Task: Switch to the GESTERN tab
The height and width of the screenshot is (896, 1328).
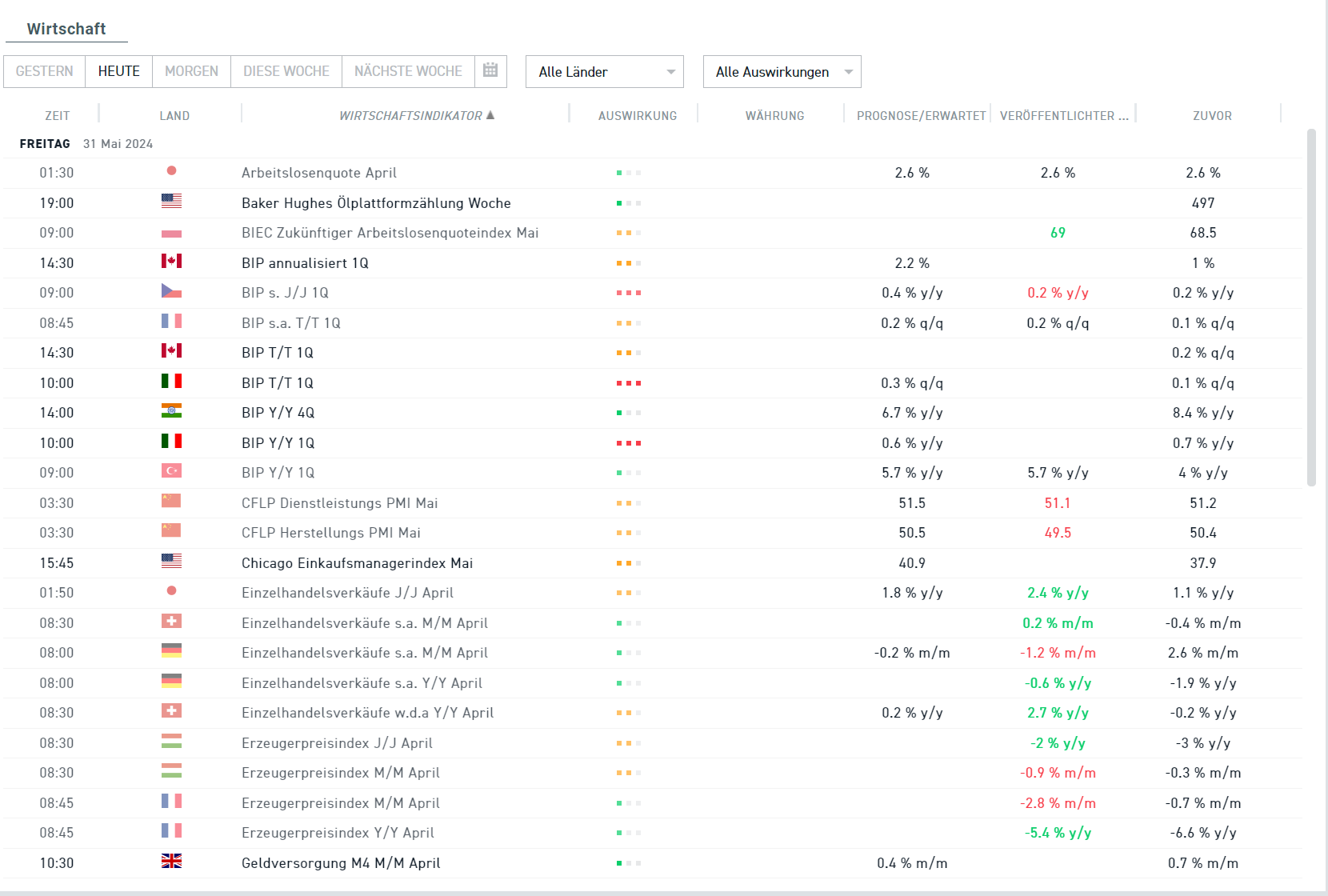Action: tap(44, 71)
